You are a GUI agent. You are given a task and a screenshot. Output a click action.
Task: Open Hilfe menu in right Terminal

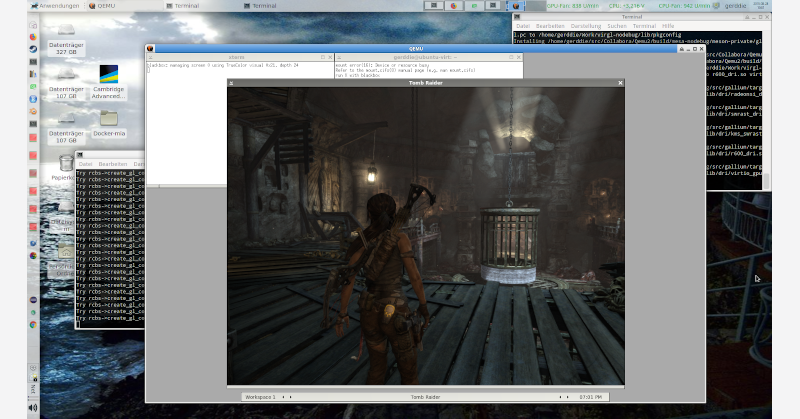[x=668, y=26]
